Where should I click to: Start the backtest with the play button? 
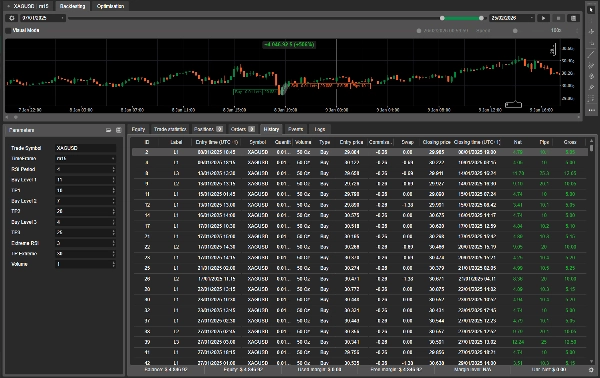(x=543, y=18)
